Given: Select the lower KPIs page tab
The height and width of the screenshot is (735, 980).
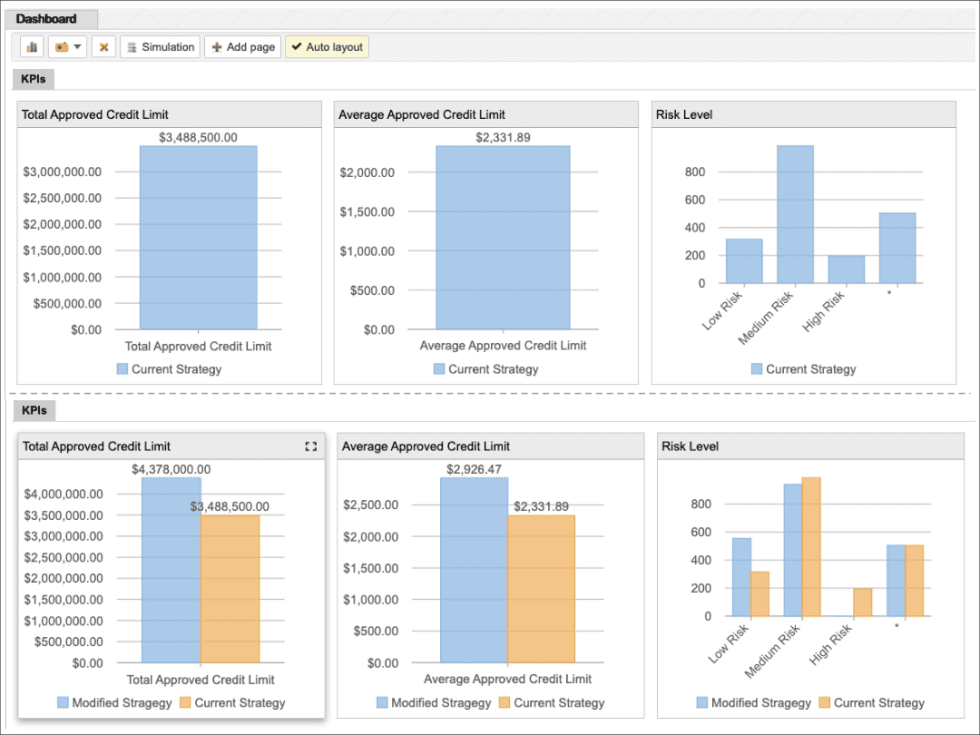Looking at the screenshot, I should point(34,411).
